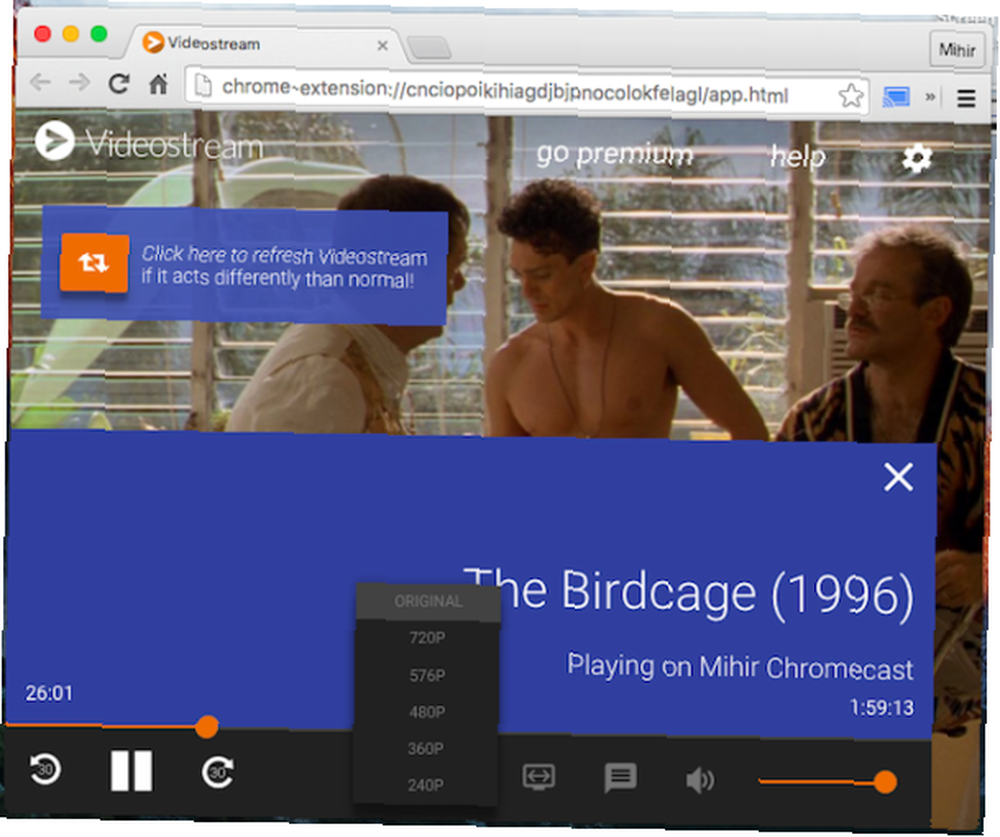The image size is (1000, 837).
Task: Click the go premium link
Action: 614,154
